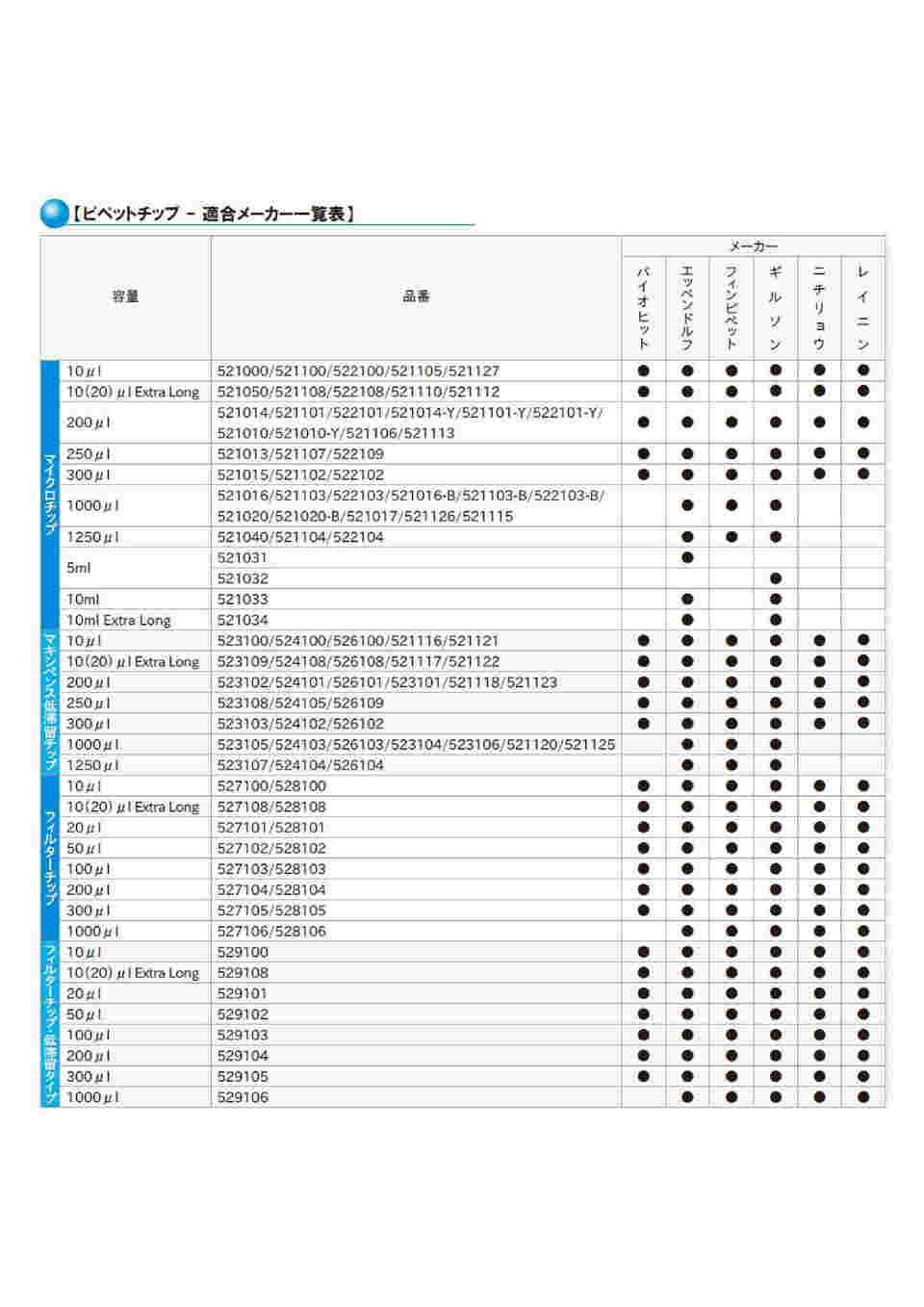
Task: Click part number 529105
Action: [x=243, y=1077]
